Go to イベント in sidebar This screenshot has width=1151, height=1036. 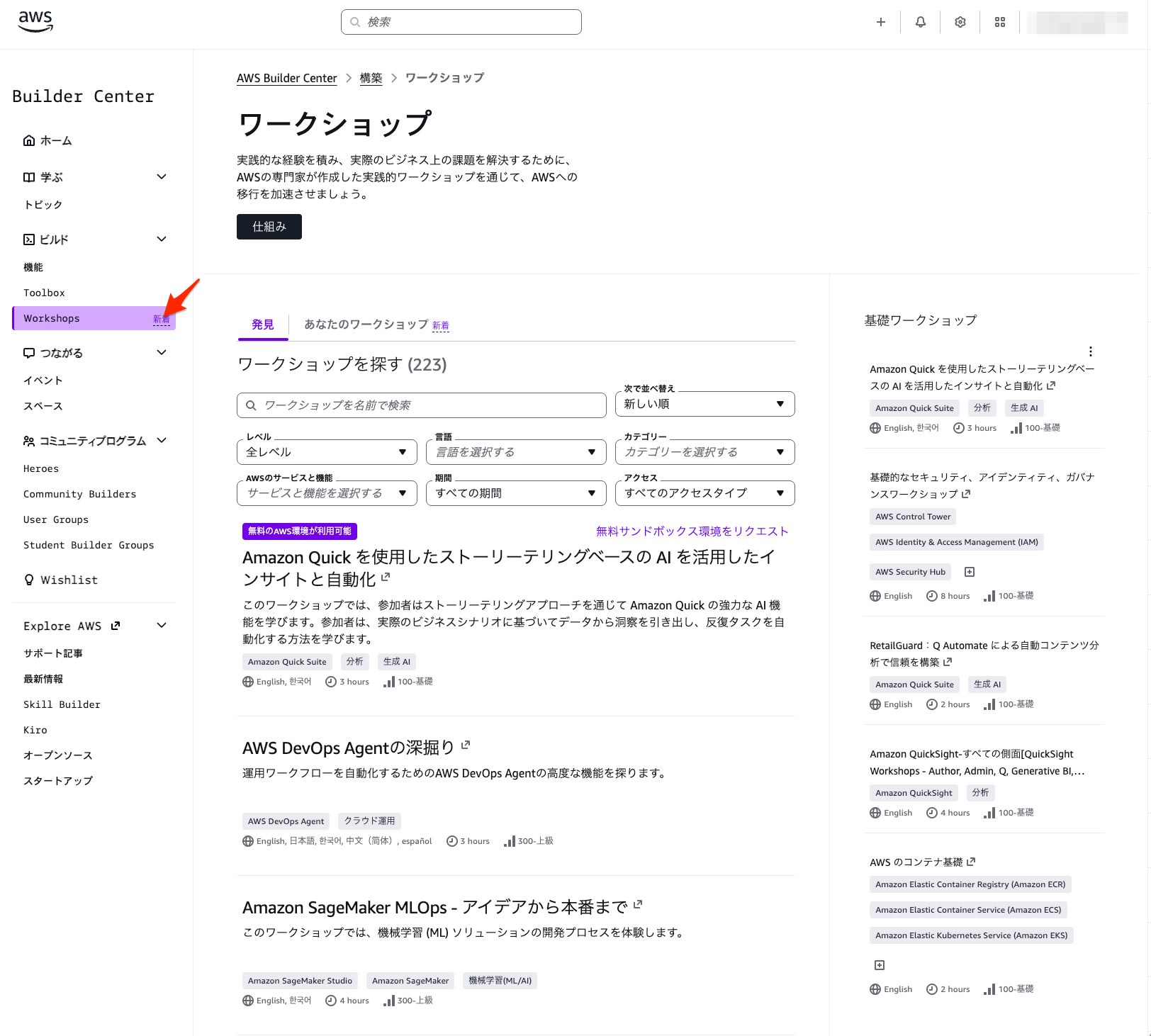click(x=43, y=381)
